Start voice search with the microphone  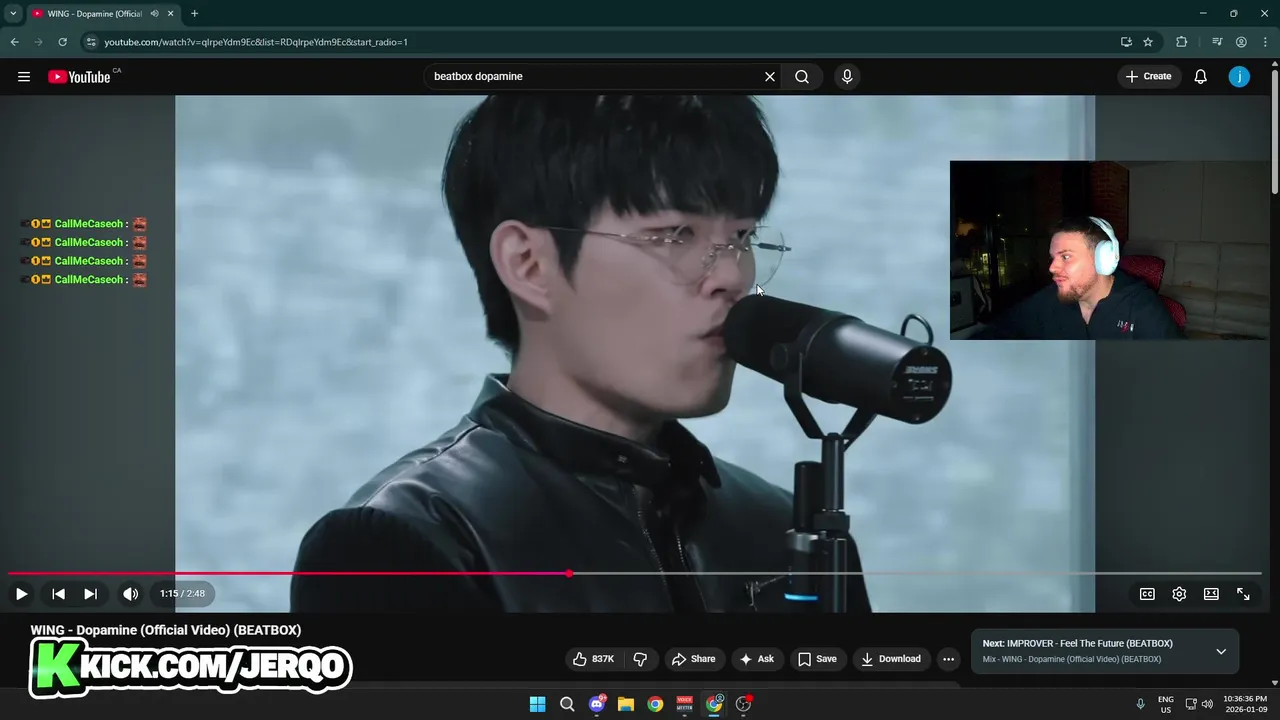click(x=847, y=77)
